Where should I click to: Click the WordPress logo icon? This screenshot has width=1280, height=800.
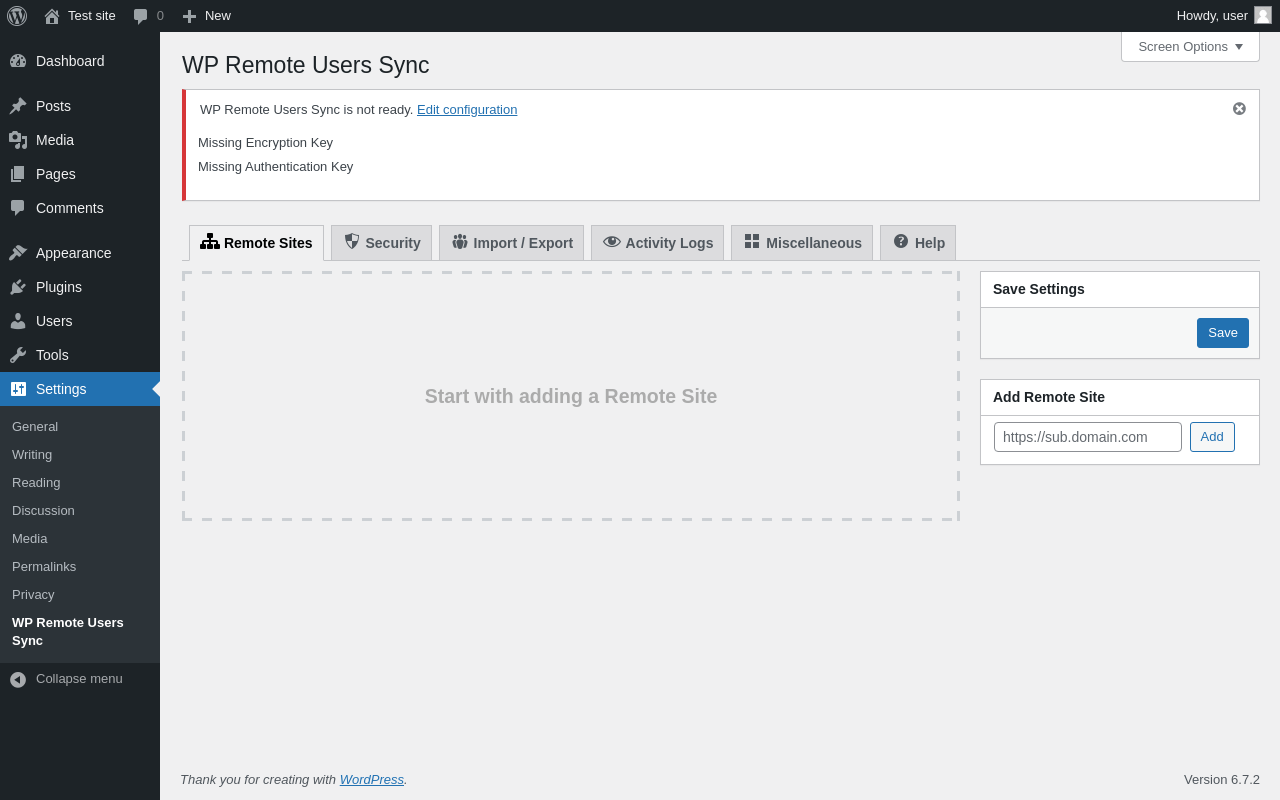(x=17, y=16)
